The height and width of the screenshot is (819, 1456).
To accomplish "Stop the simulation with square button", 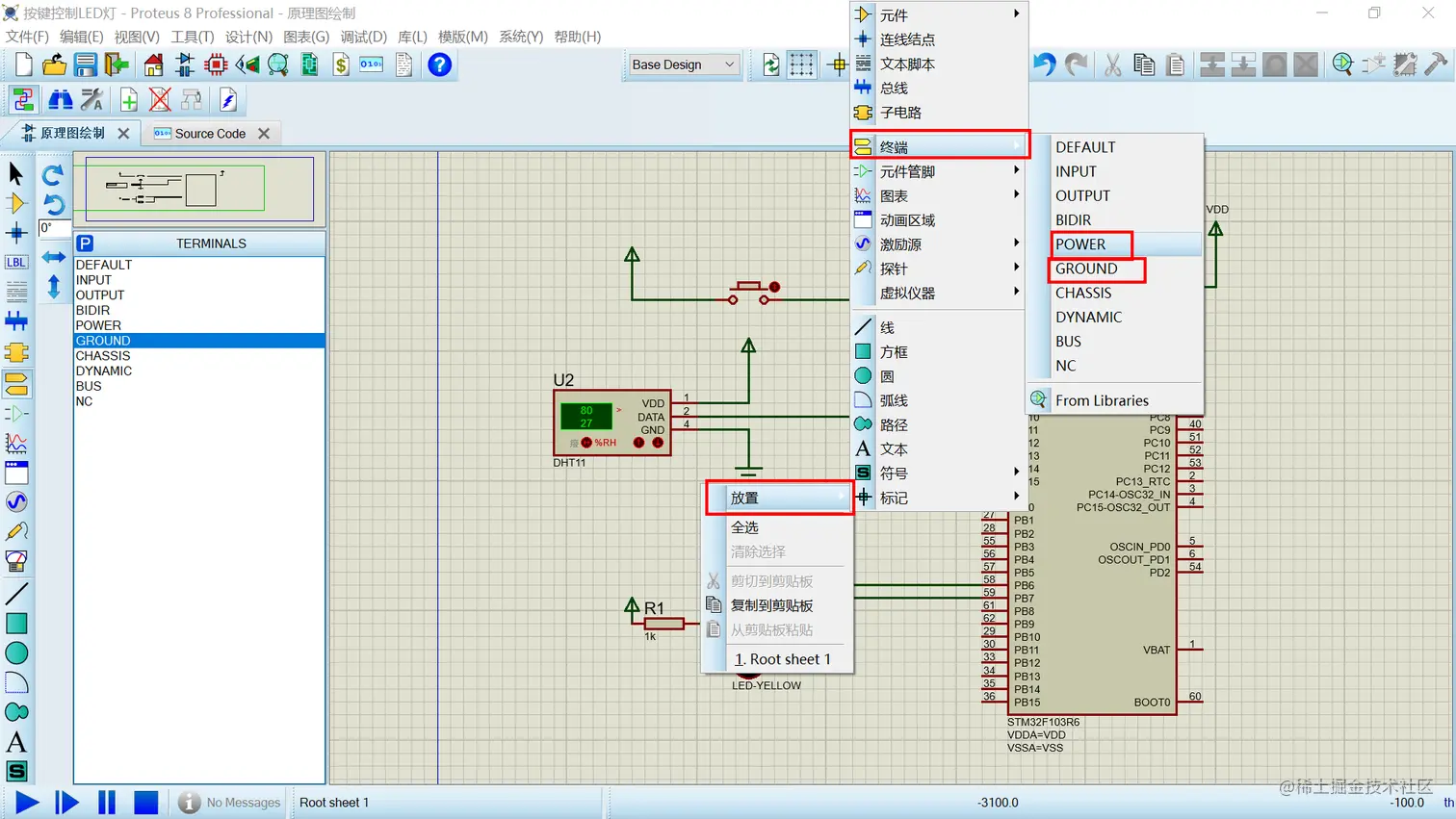I will [x=145, y=802].
